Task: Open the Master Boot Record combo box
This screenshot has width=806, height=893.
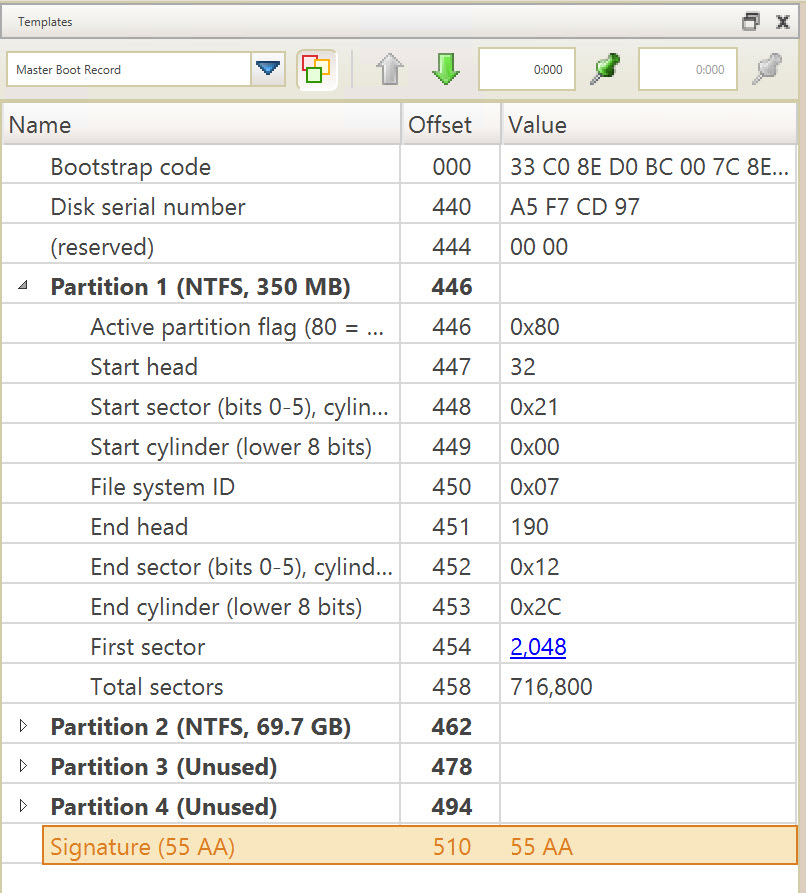Action: [130, 69]
